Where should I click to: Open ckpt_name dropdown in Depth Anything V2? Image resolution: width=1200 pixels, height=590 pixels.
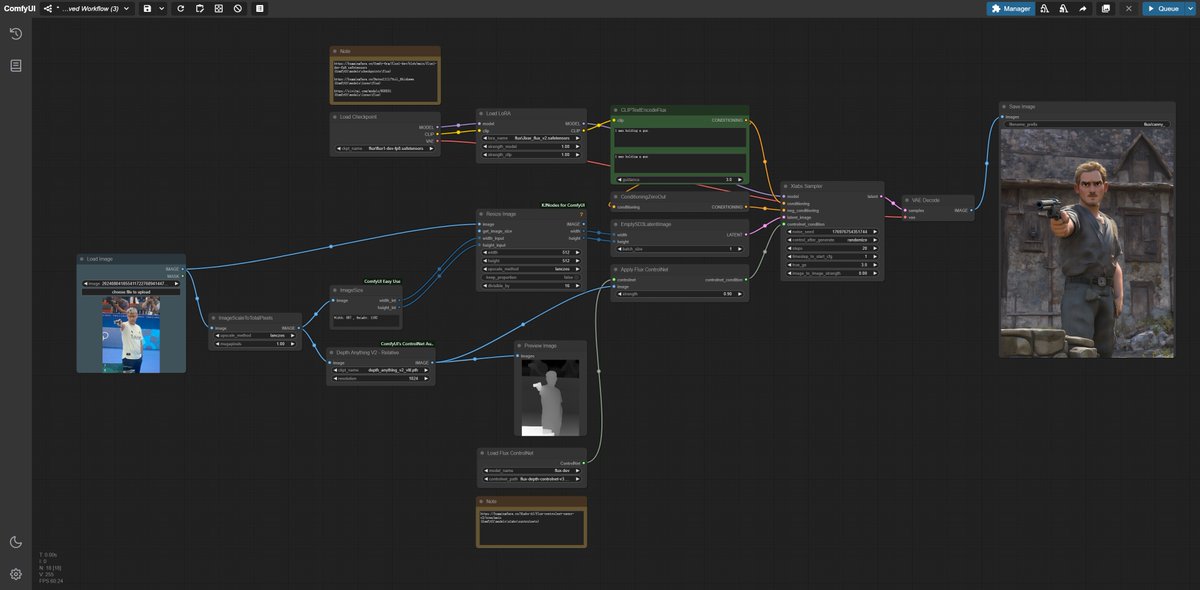pyautogui.click(x=381, y=370)
